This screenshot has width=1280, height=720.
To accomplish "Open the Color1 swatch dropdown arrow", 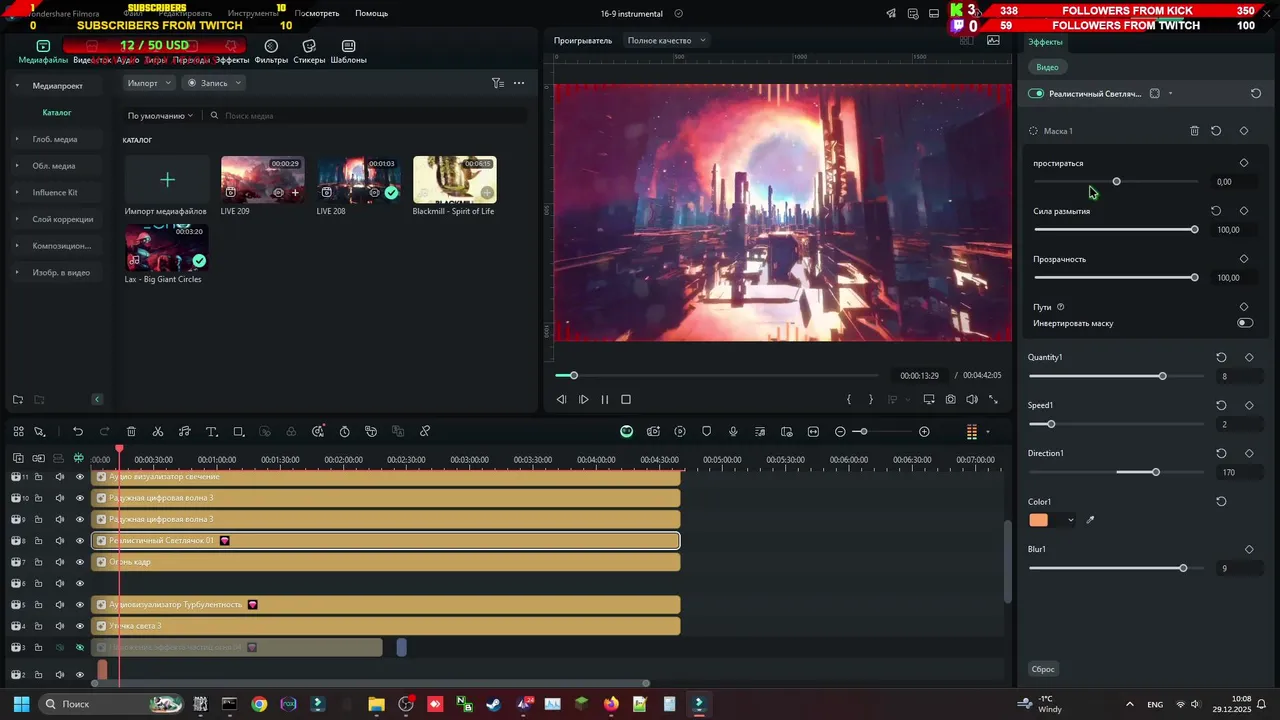I will [1071, 520].
